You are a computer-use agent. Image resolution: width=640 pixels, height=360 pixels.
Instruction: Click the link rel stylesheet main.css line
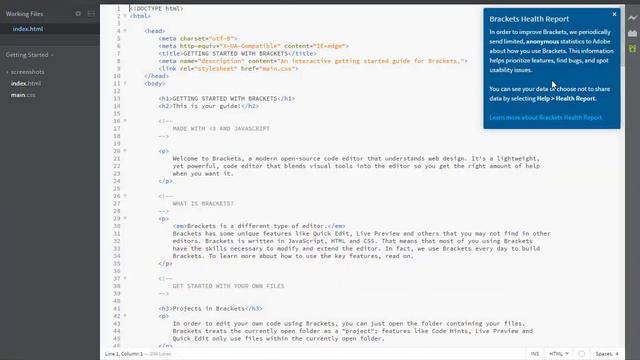pyautogui.click(x=229, y=69)
